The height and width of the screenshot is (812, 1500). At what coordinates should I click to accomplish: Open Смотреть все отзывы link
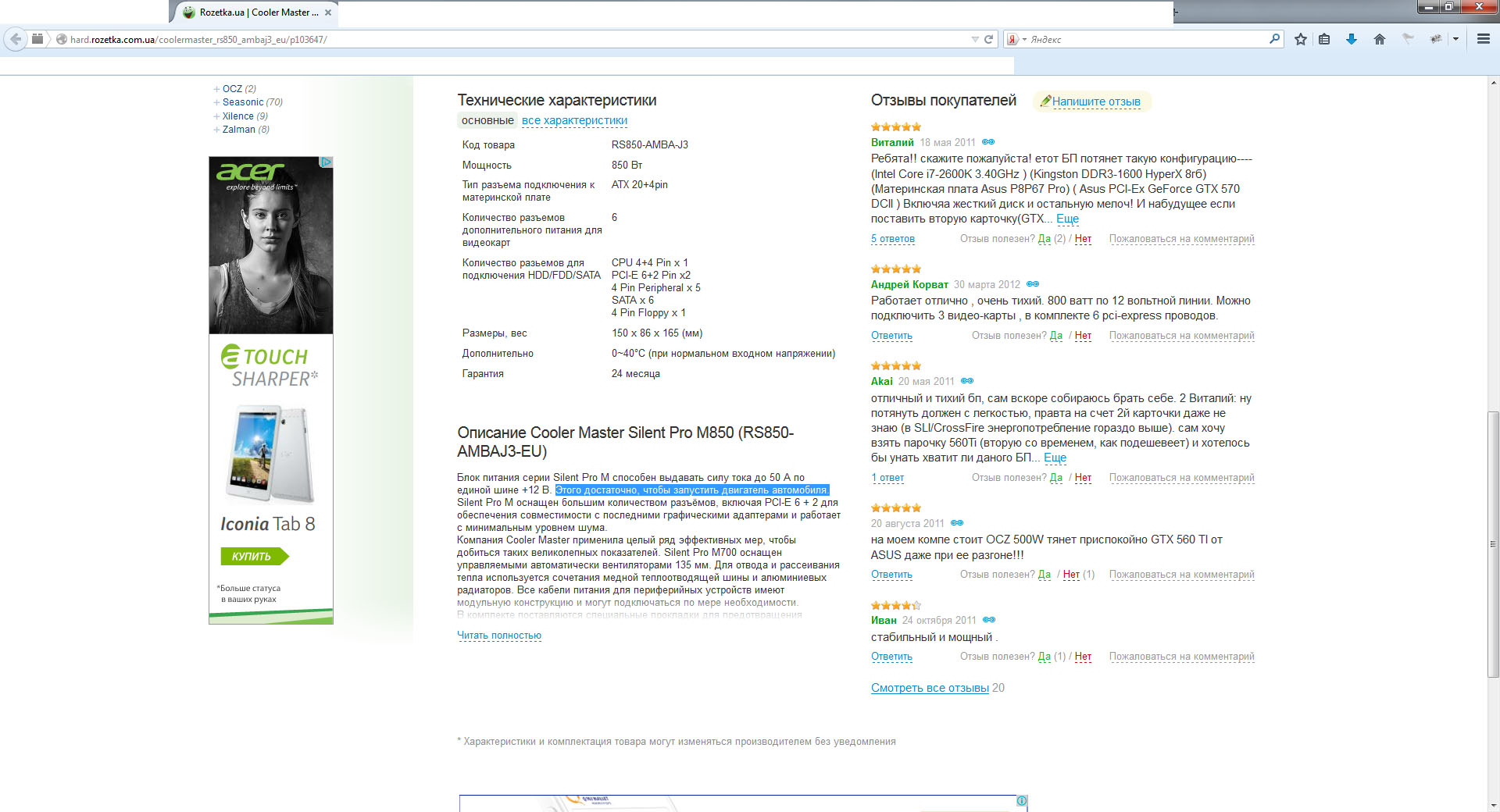pyautogui.click(x=930, y=688)
